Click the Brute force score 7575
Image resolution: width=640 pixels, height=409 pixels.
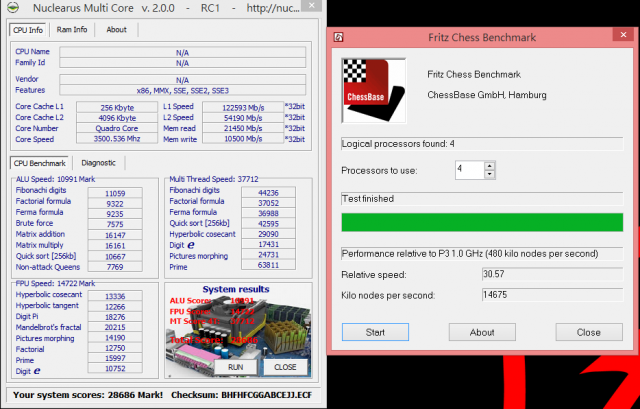[x=115, y=224]
